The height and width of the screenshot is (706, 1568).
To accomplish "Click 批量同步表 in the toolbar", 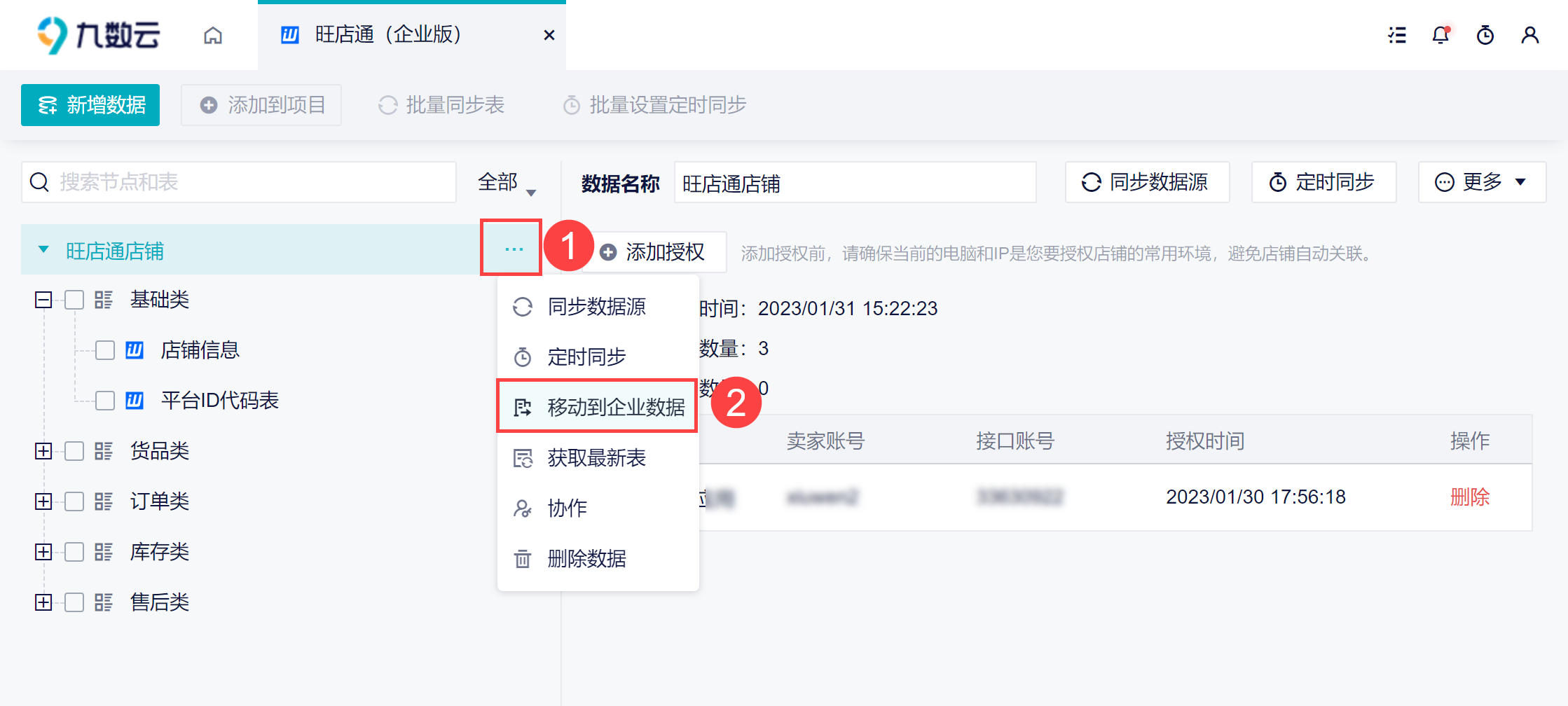I will click(x=441, y=105).
